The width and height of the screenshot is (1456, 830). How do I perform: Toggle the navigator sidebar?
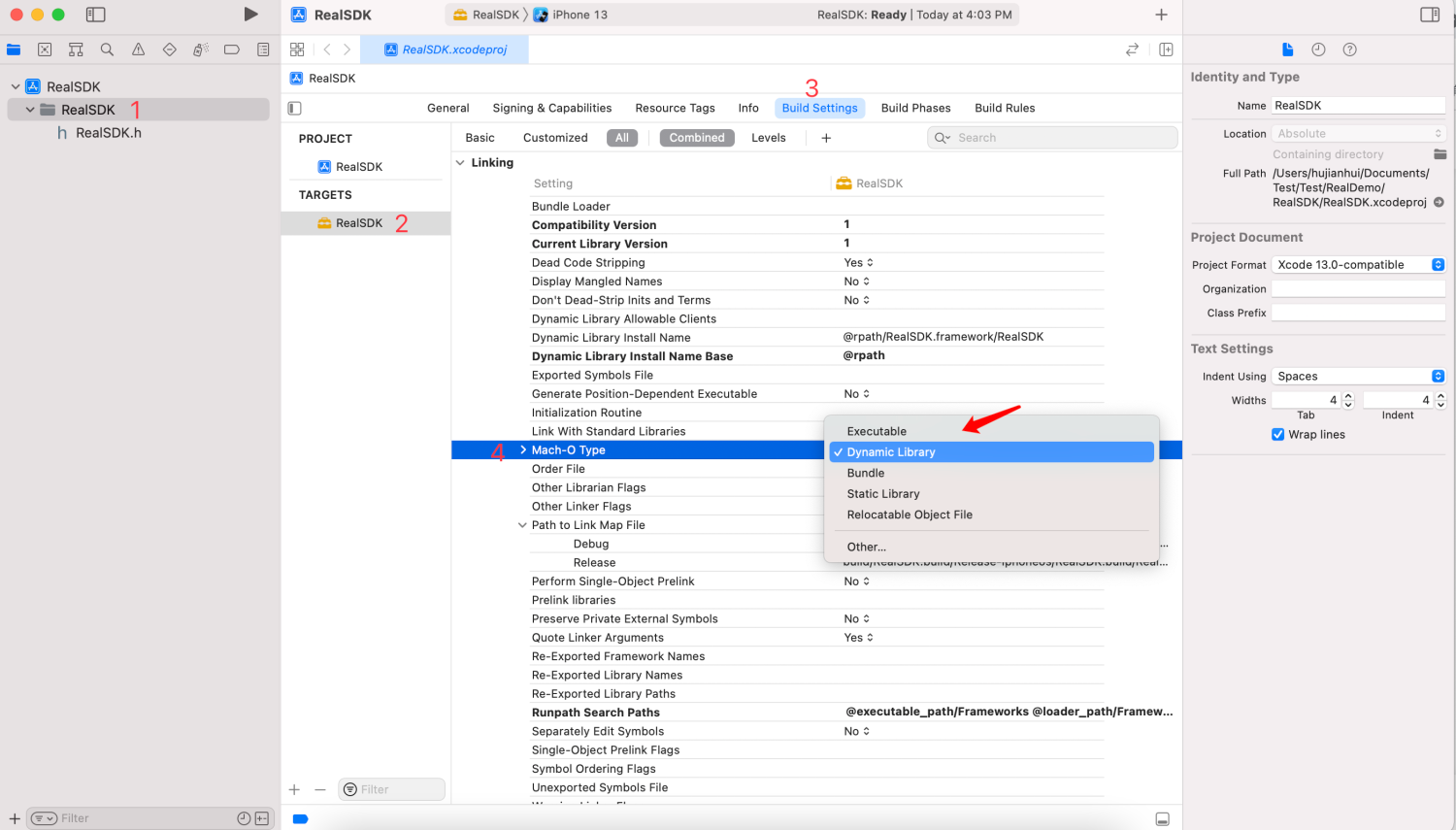[x=95, y=15]
